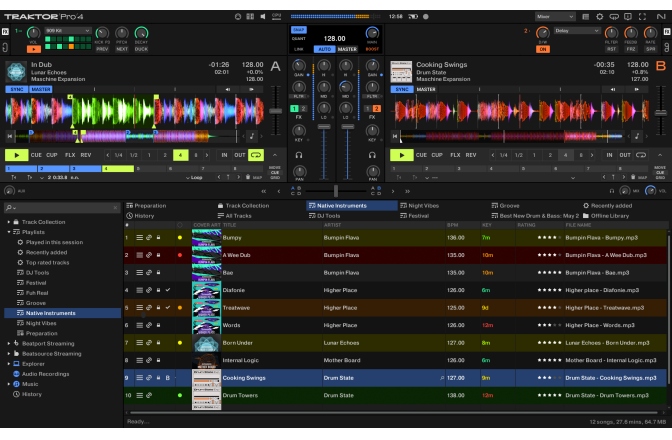Click the layout columns icon in header
The width and height of the screenshot is (672, 440).
250,17
